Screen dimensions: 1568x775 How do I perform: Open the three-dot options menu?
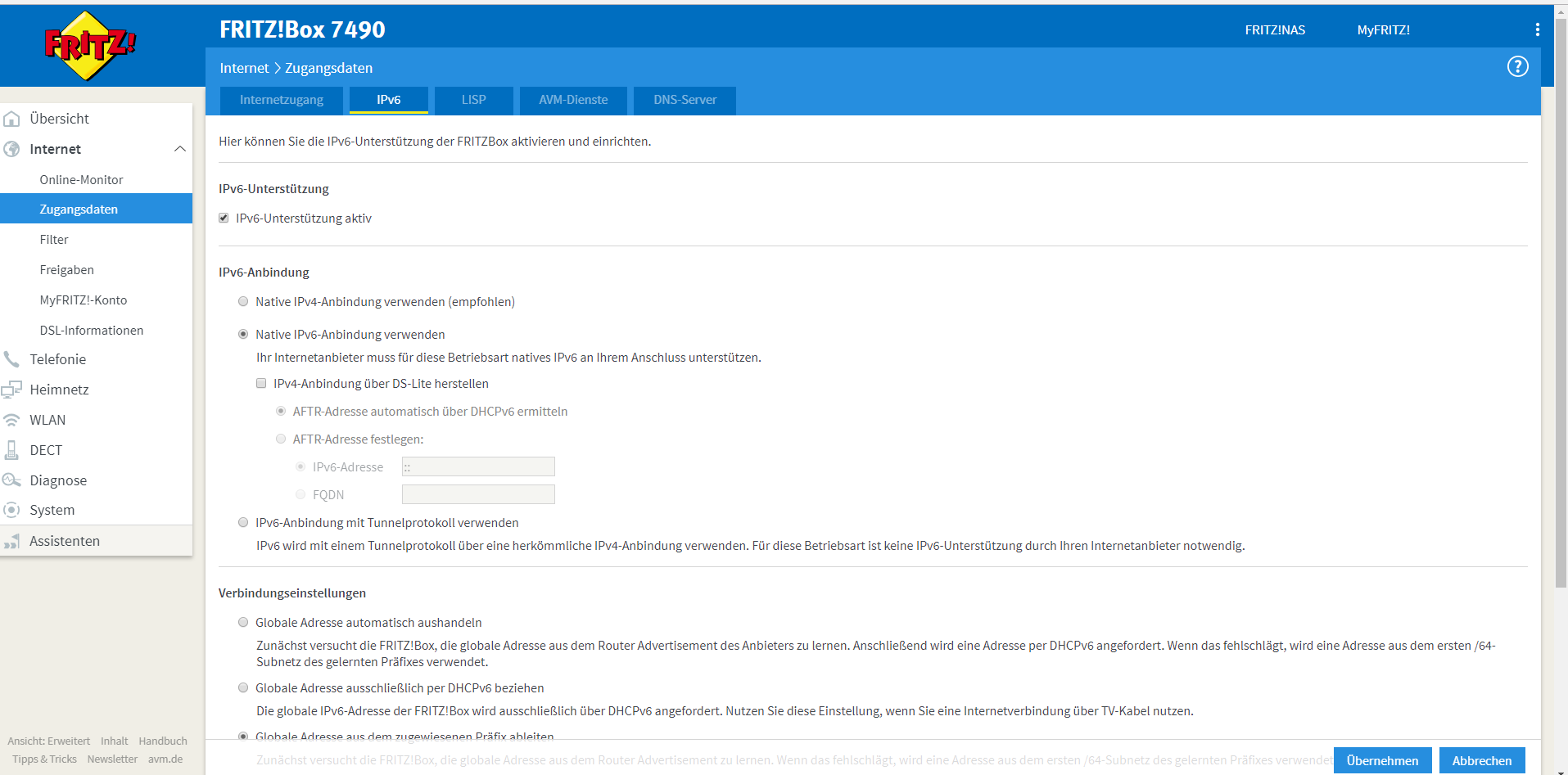pos(1537,29)
